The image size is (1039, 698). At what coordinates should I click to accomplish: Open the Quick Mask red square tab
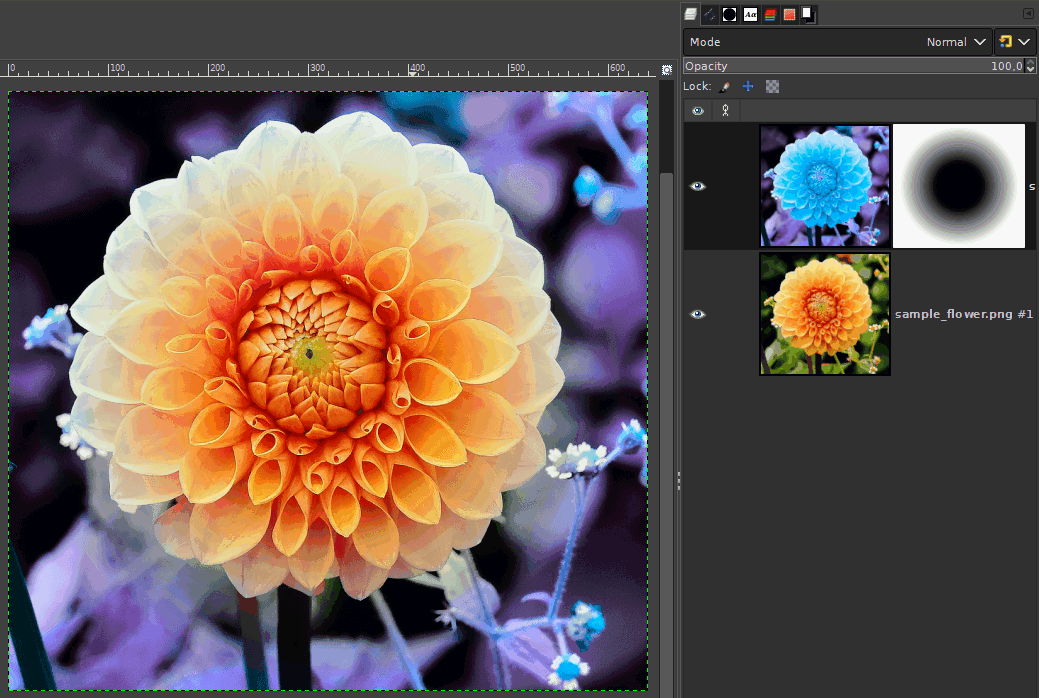789,15
